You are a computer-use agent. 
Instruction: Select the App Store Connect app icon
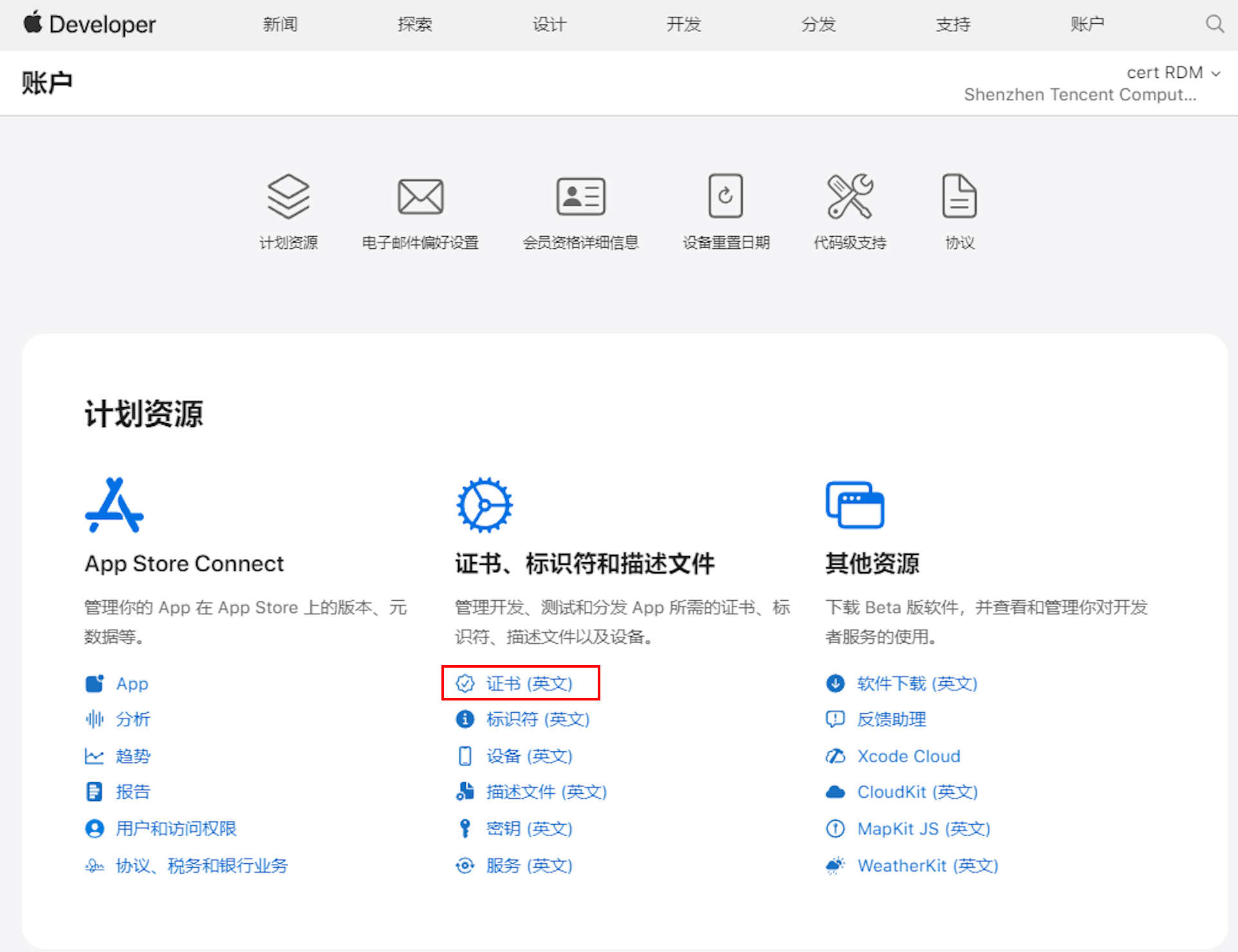click(113, 505)
